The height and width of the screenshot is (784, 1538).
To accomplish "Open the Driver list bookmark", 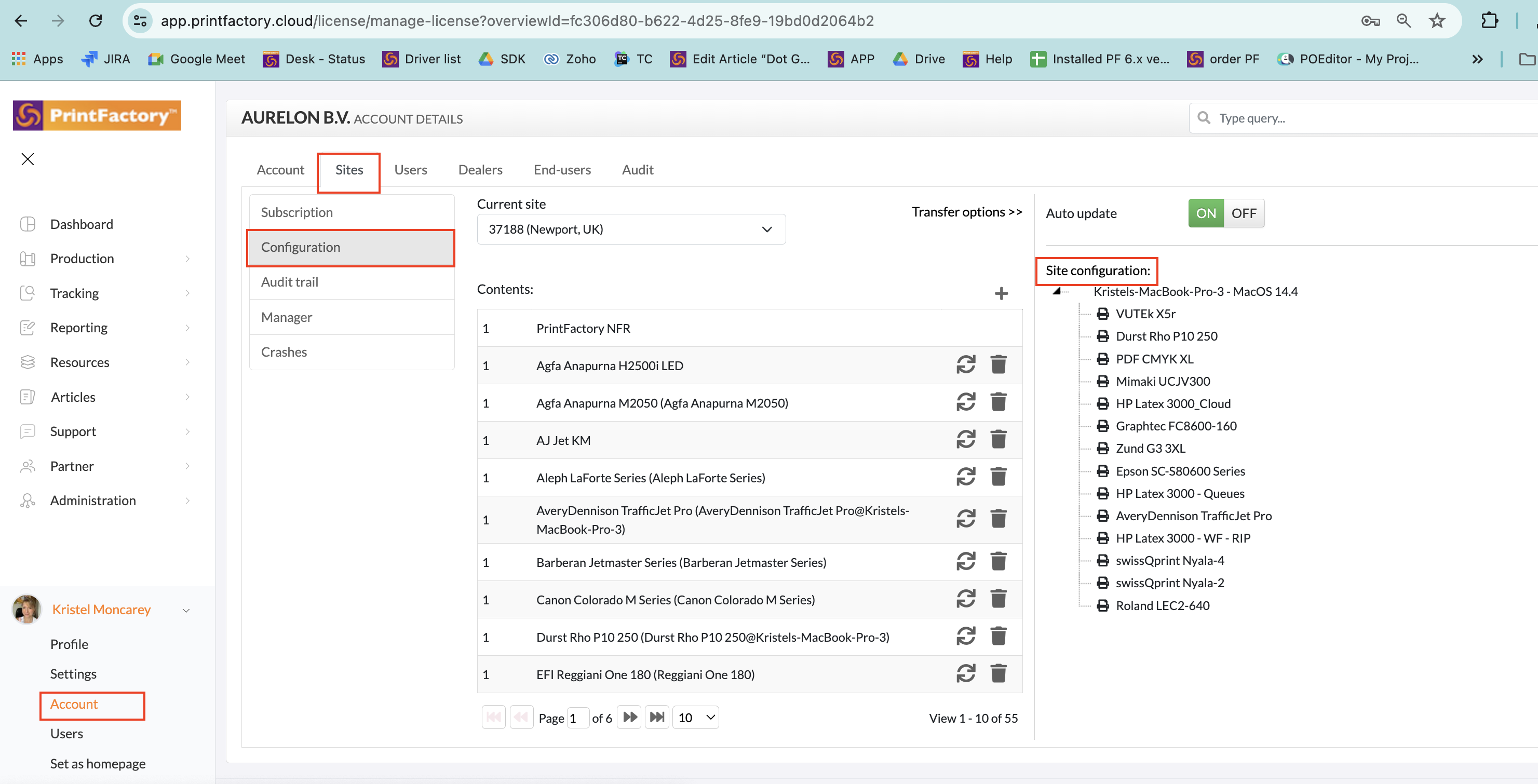I will pos(422,59).
